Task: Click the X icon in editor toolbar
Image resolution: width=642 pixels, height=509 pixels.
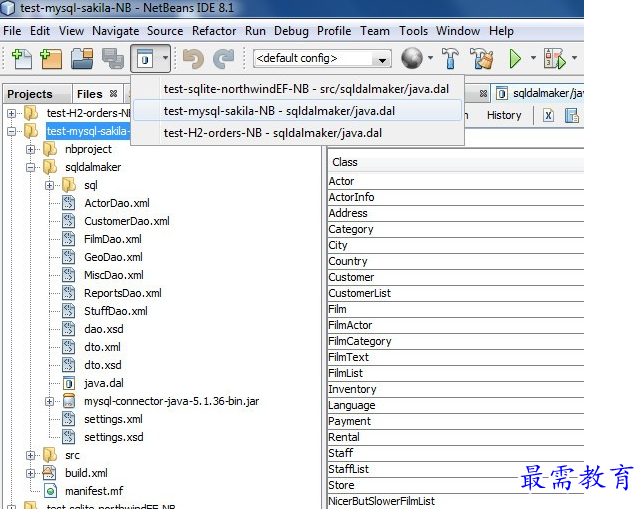Action: pyautogui.click(x=548, y=116)
